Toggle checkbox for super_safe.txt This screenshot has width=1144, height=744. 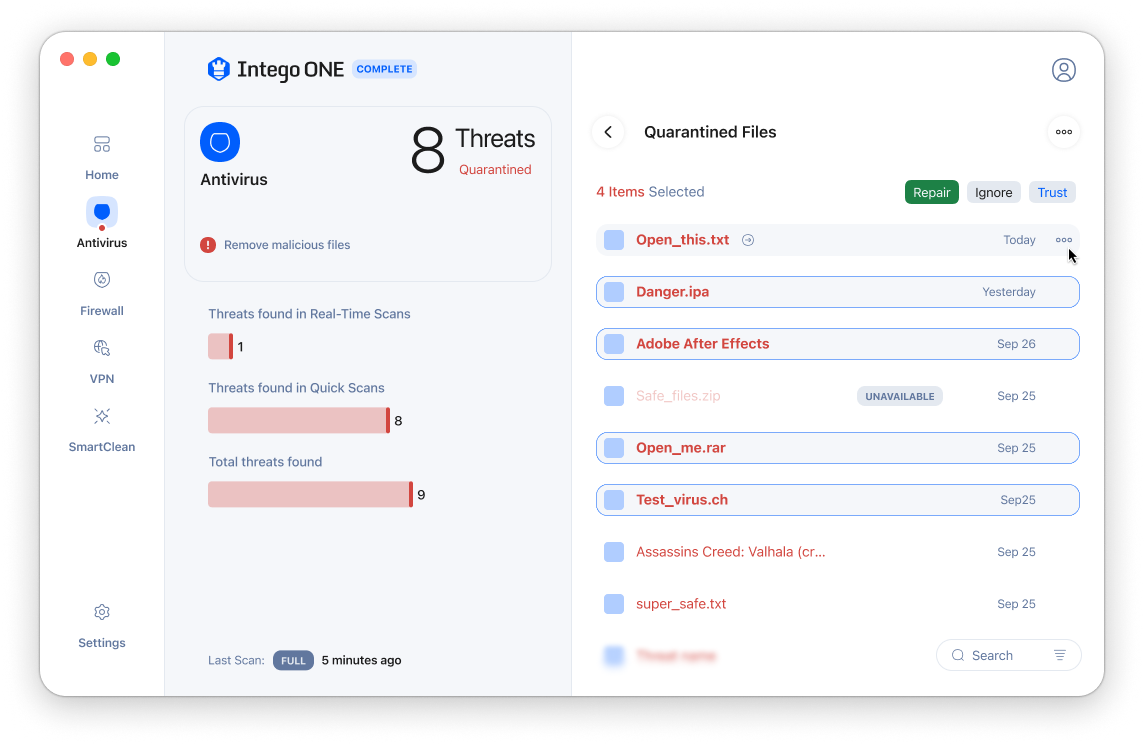tap(614, 604)
